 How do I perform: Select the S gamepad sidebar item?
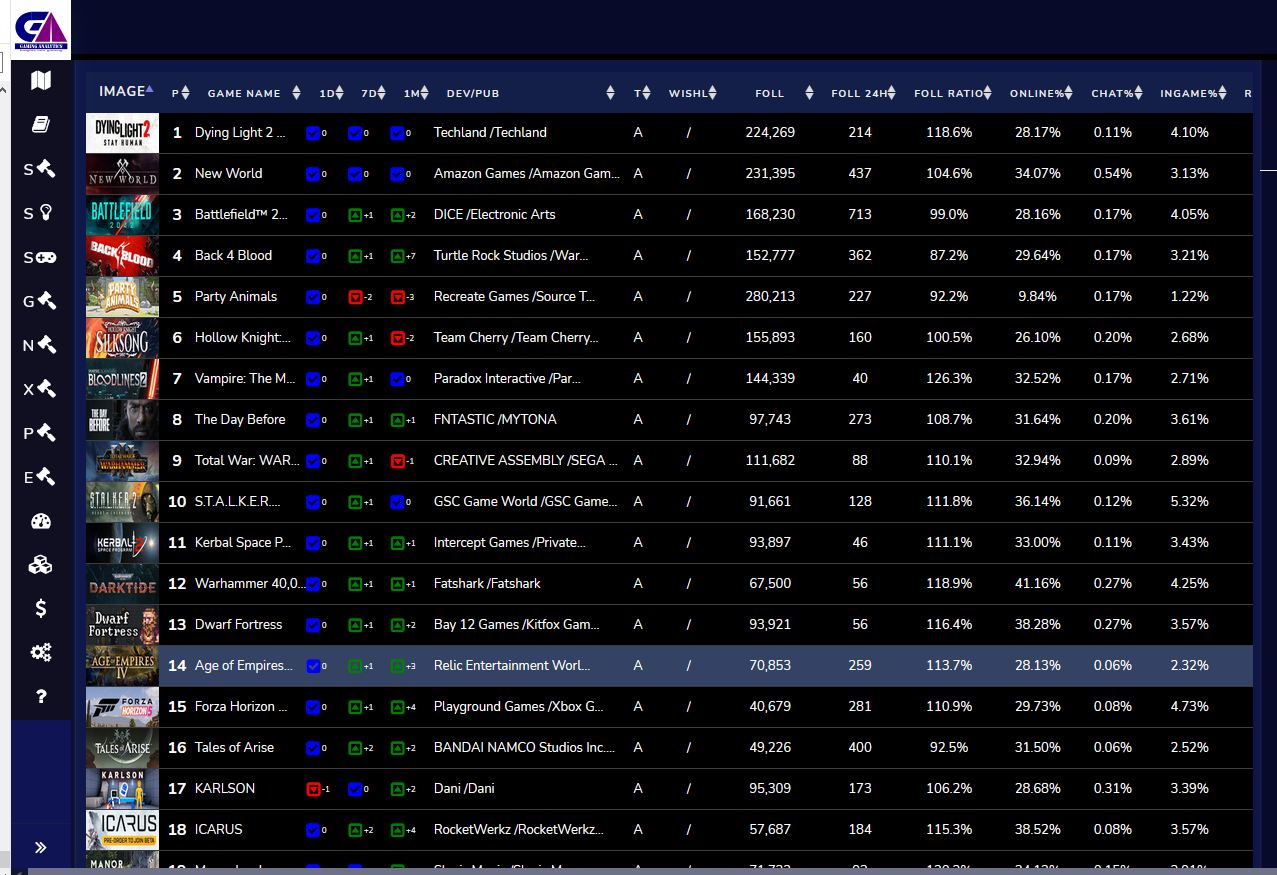(40, 257)
